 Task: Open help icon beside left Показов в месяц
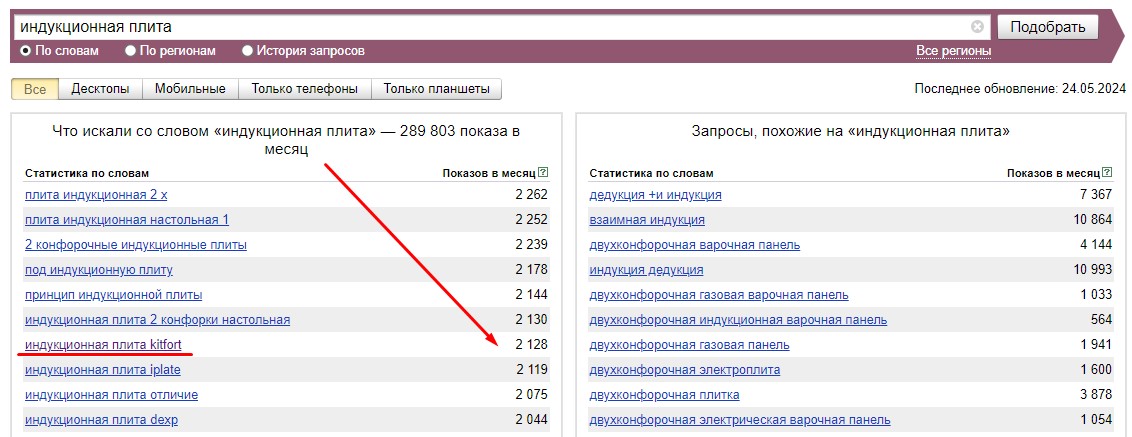click(x=543, y=173)
